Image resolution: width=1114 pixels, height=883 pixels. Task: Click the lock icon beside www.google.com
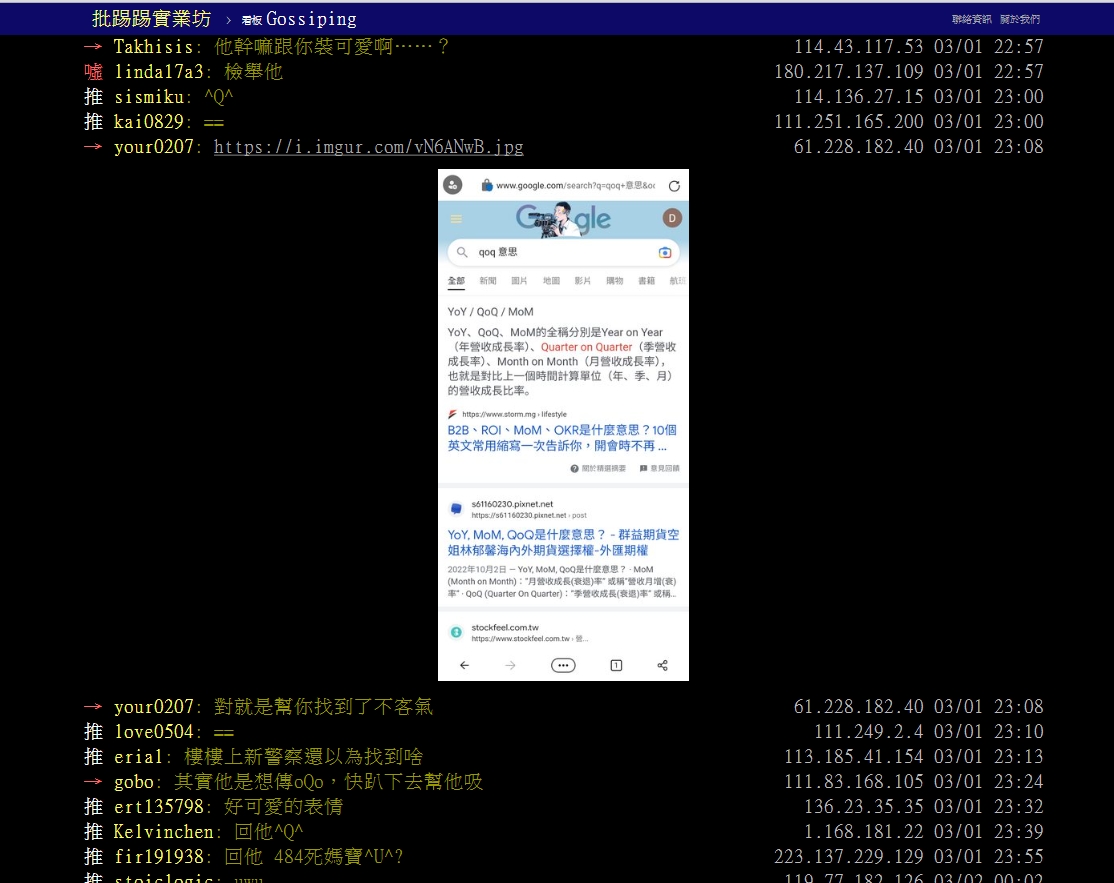click(x=487, y=185)
